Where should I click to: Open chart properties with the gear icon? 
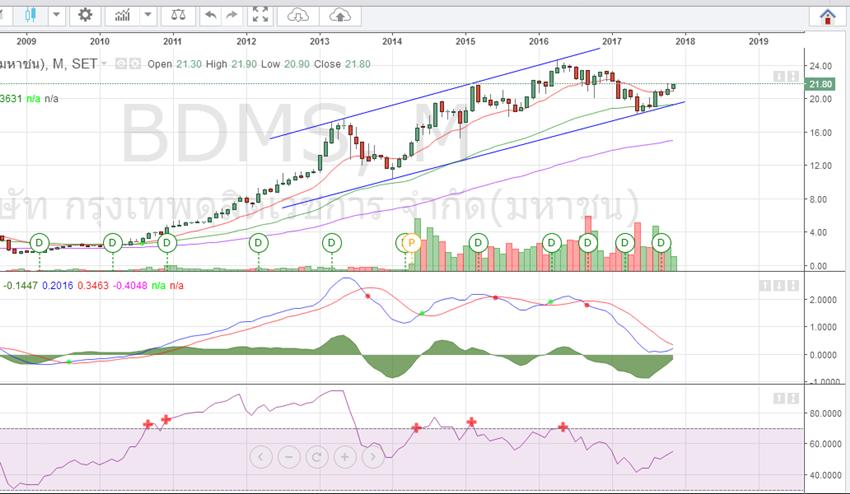point(85,15)
